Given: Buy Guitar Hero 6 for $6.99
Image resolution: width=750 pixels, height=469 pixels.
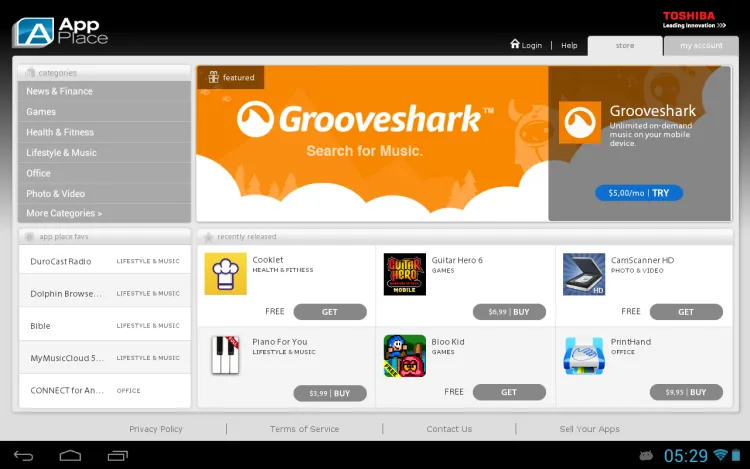Looking at the screenshot, I should (509, 312).
